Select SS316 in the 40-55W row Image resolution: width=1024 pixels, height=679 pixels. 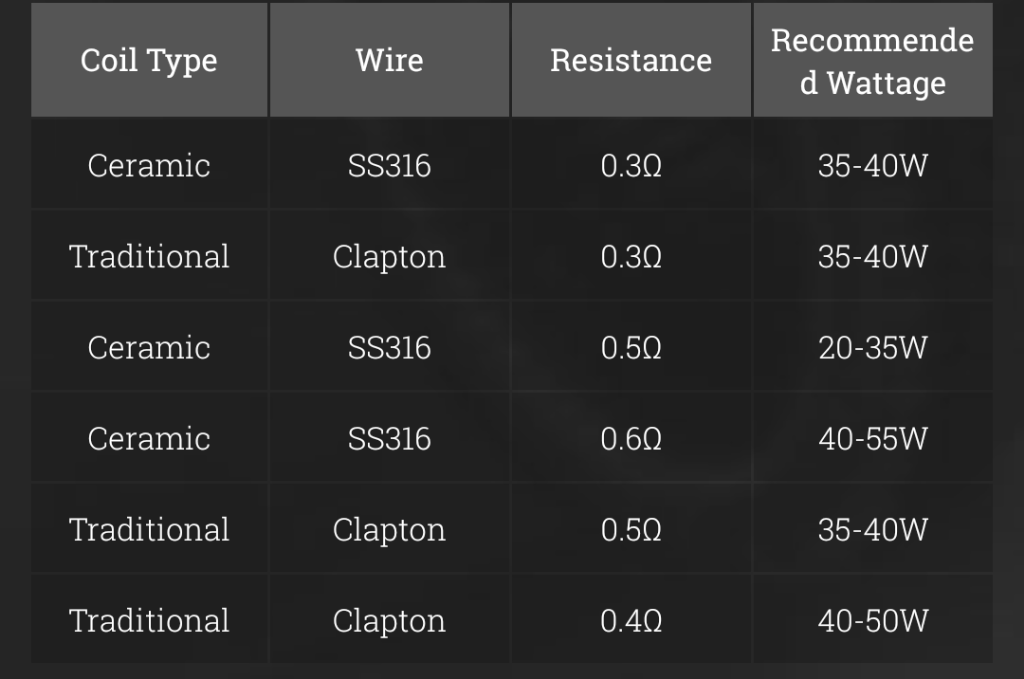(x=389, y=438)
